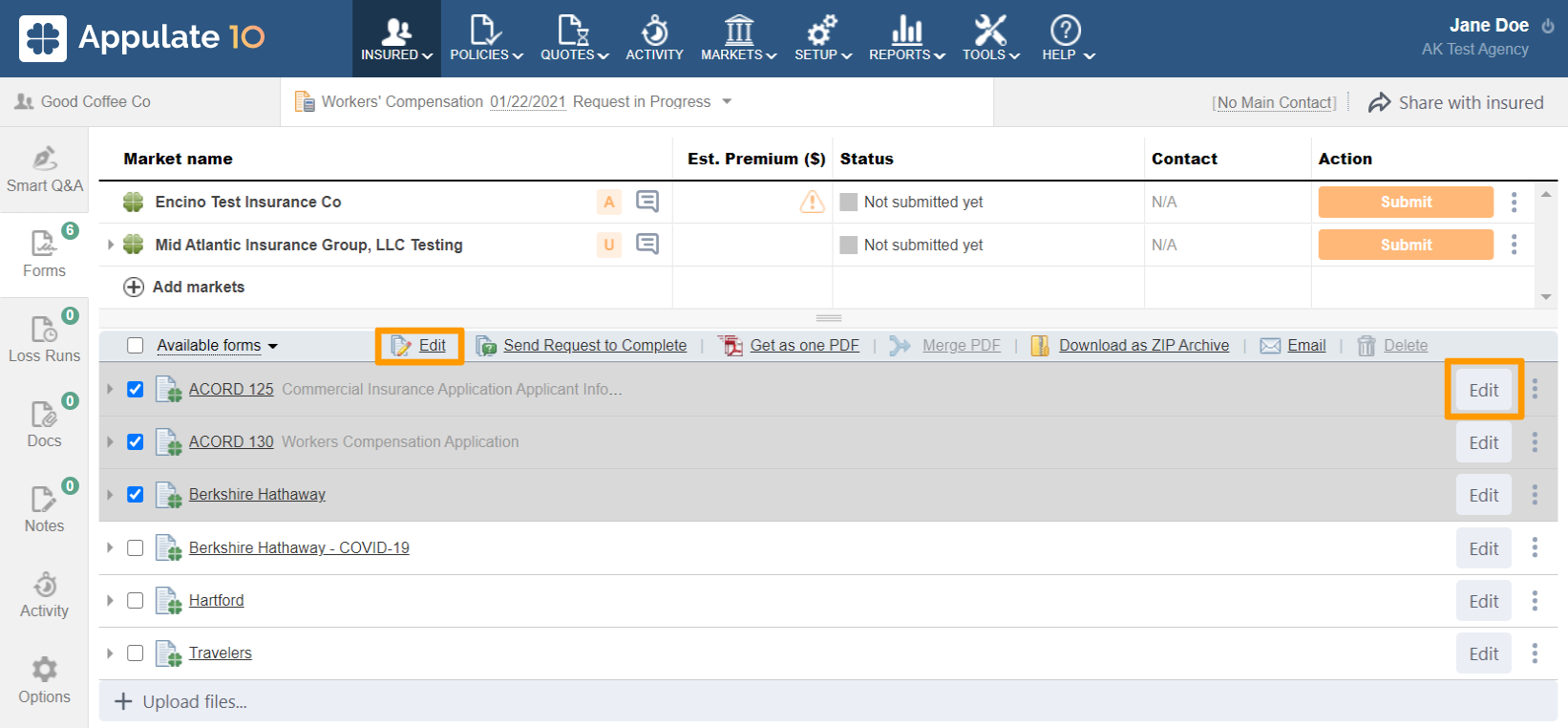Check the Berkshire Hathaway - COVID-19 checkbox
Image resolution: width=1568 pixels, height=728 pixels.
point(136,547)
